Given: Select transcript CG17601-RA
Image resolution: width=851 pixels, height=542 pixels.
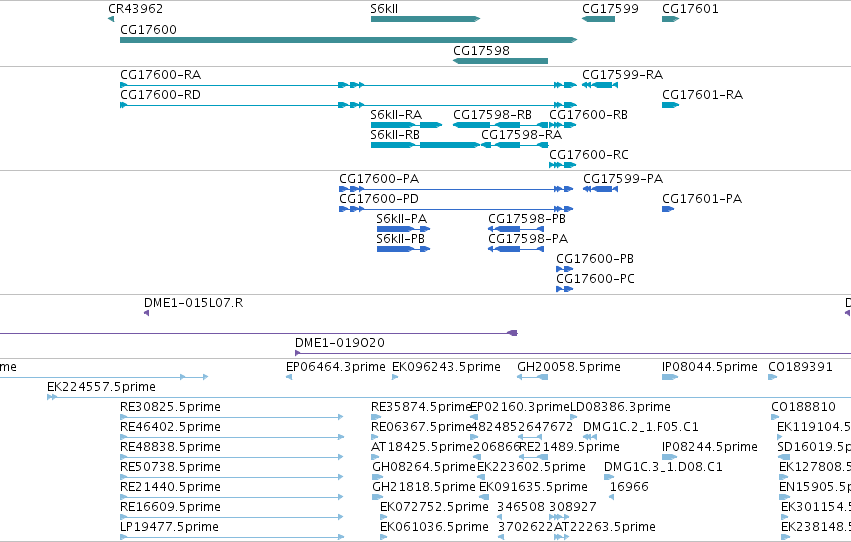Looking at the screenshot, I should tap(670, 105).
